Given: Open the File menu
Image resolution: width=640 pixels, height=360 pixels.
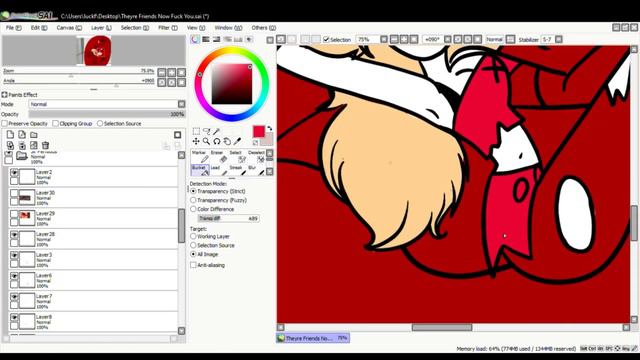Looking at the screenshot, I should [x=13, y=28].
